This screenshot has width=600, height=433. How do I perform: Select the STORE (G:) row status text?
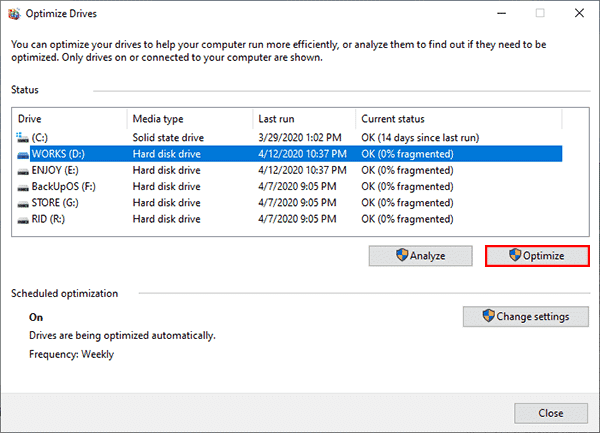click(407, 203)
